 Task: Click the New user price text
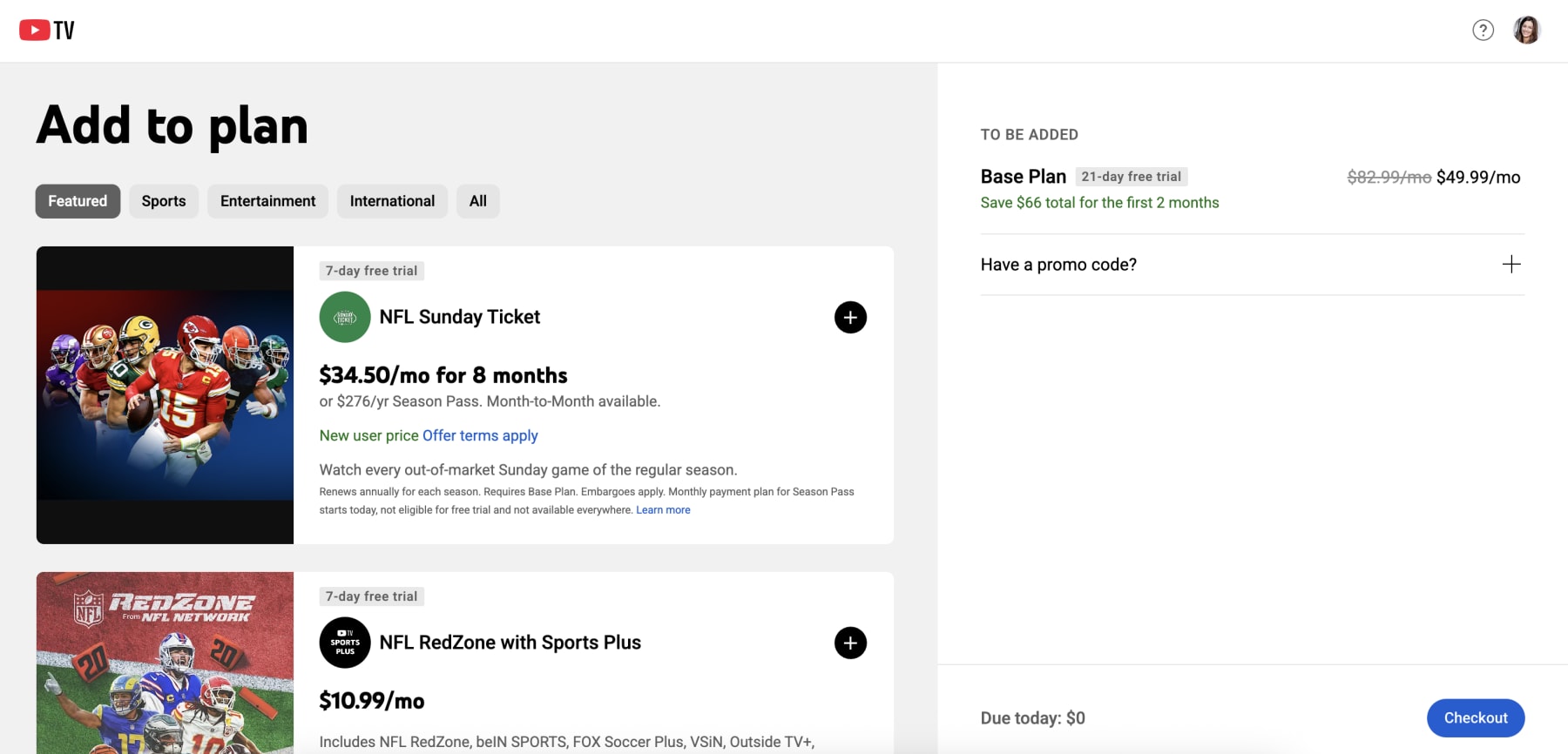pyautogui.click(x=369, y=435)
